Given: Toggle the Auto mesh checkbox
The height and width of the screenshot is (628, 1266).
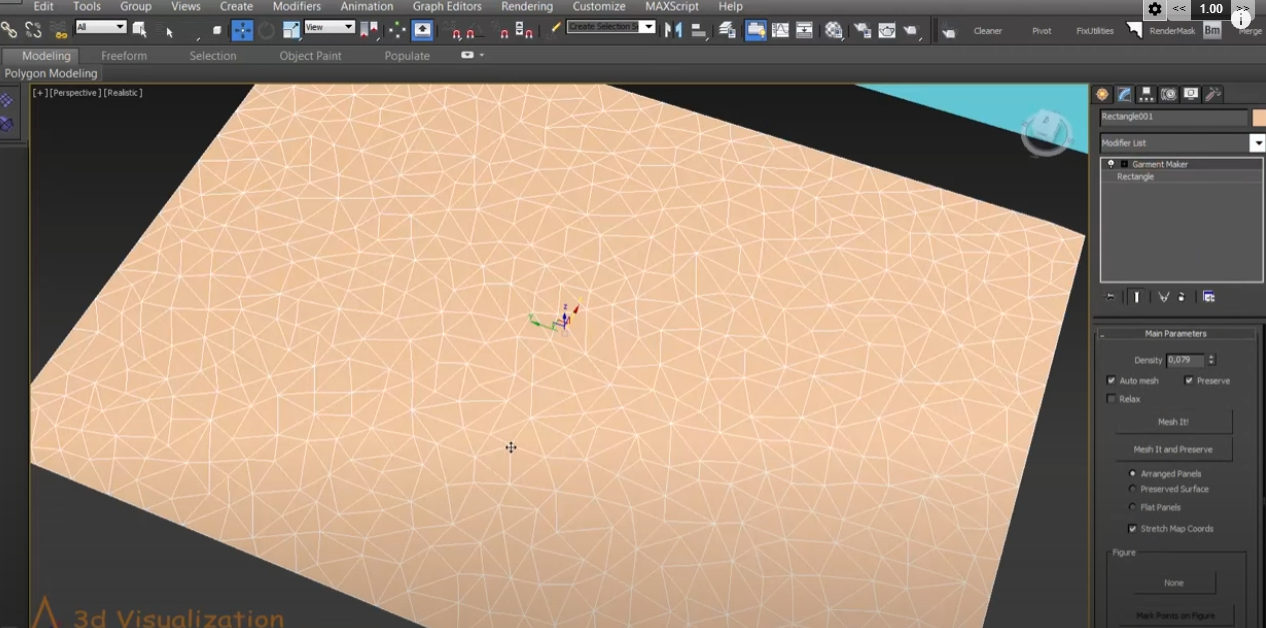Looking at the screenshot, I should point(1111,381).
